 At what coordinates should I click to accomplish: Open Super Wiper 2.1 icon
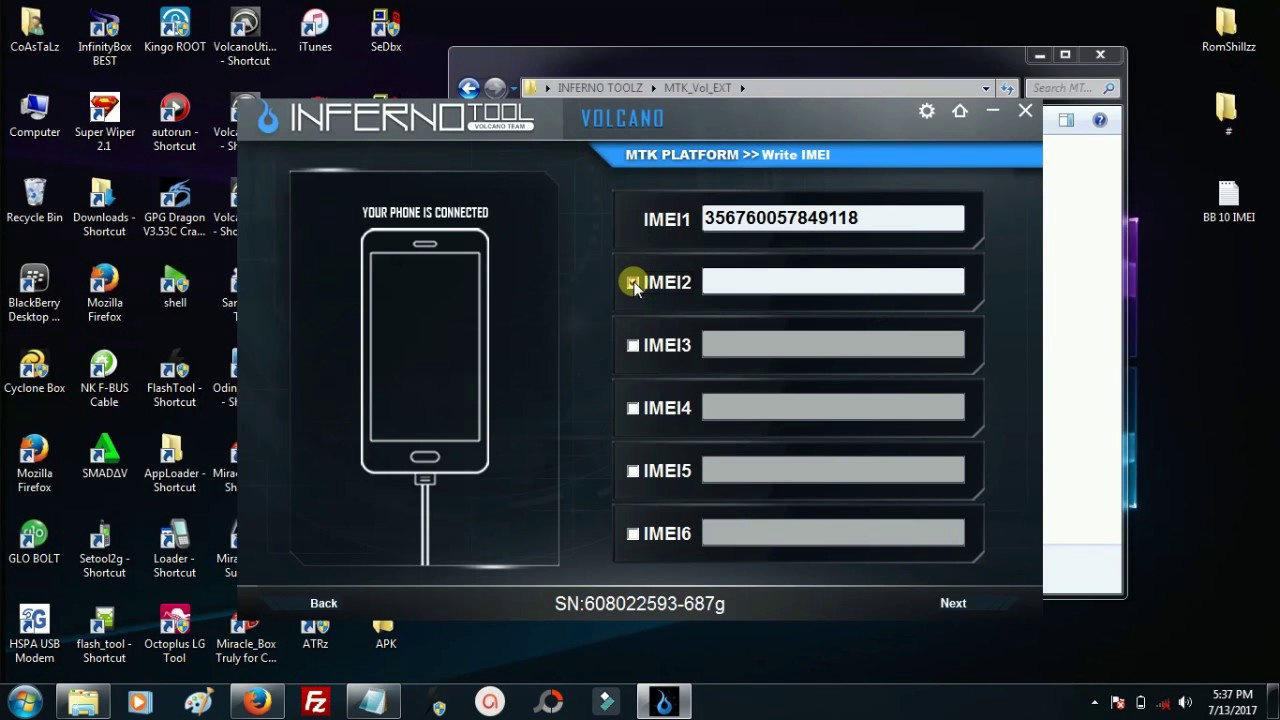click(x=104, y=122)
